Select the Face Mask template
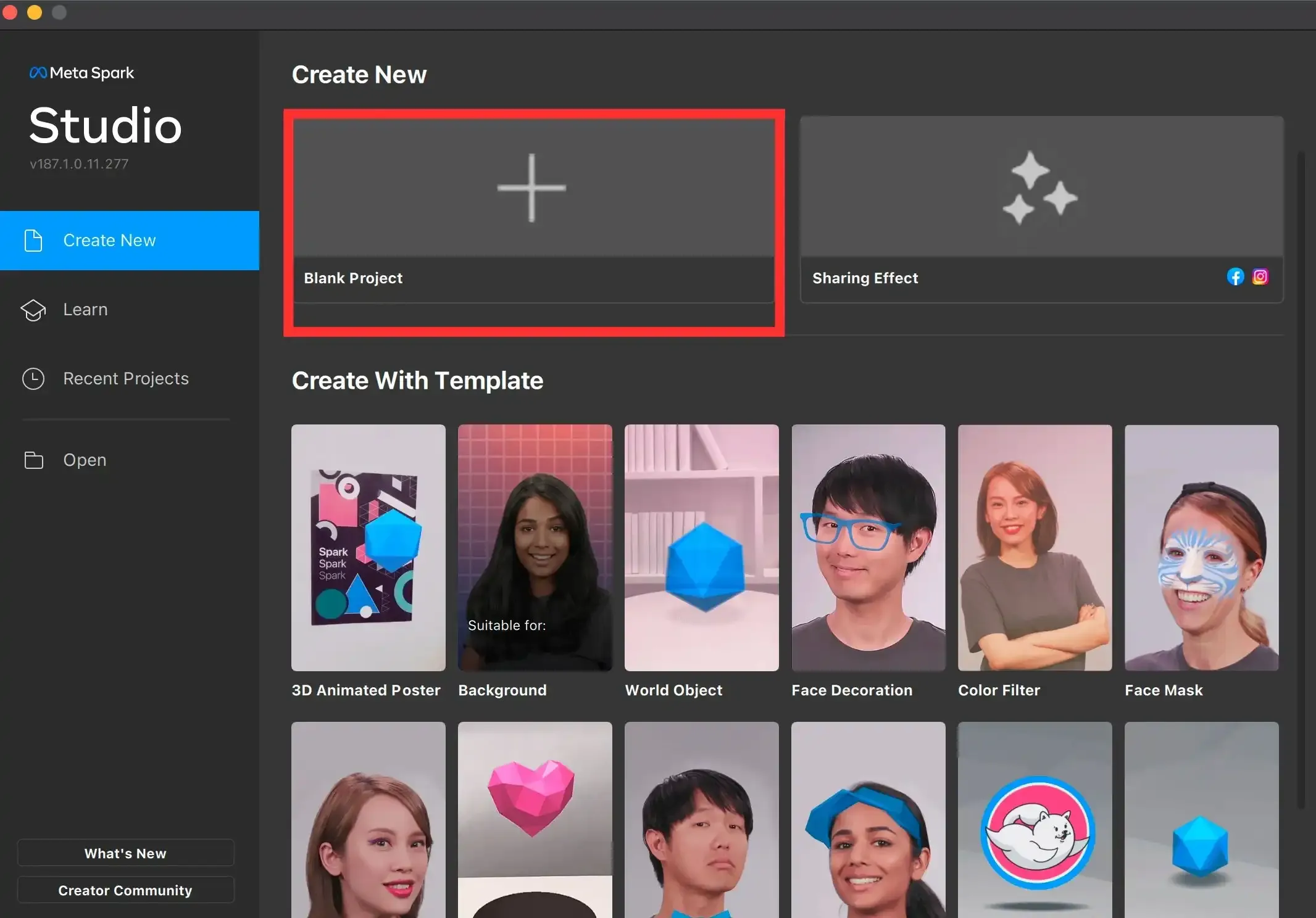The image size is (1316, 918). (x=1202, y=548)
